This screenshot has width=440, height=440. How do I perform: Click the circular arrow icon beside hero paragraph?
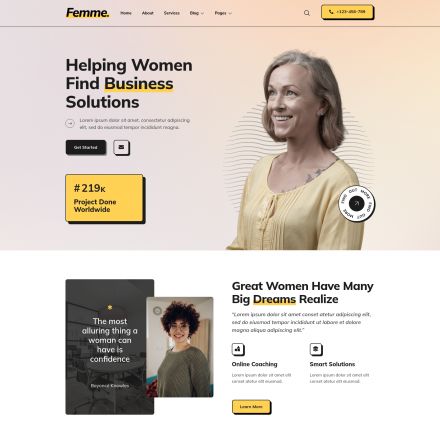[70, 123]
